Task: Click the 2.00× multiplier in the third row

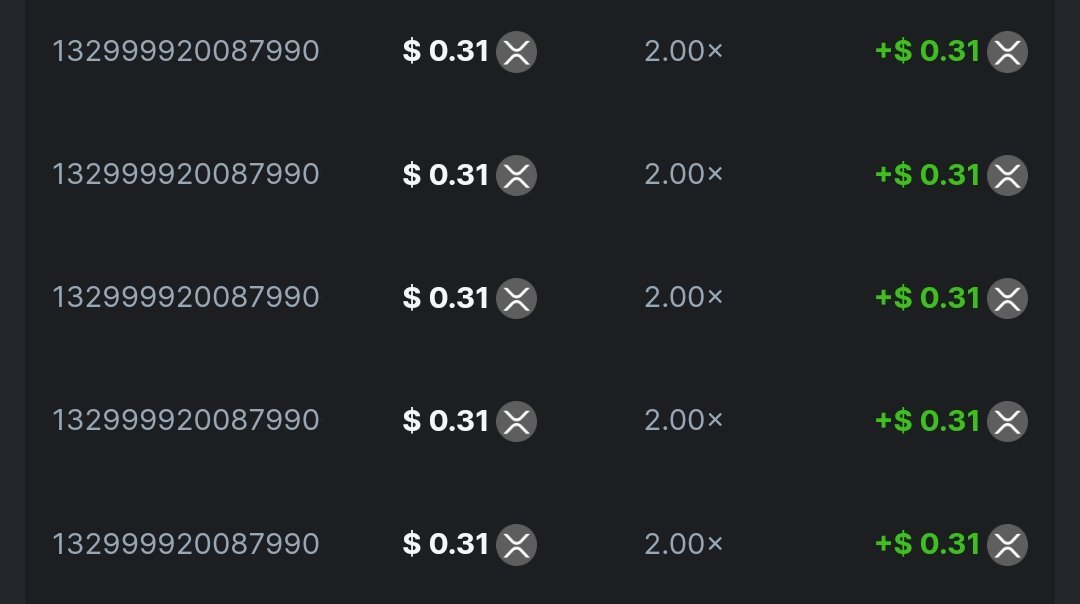Action: click(683, 297)
